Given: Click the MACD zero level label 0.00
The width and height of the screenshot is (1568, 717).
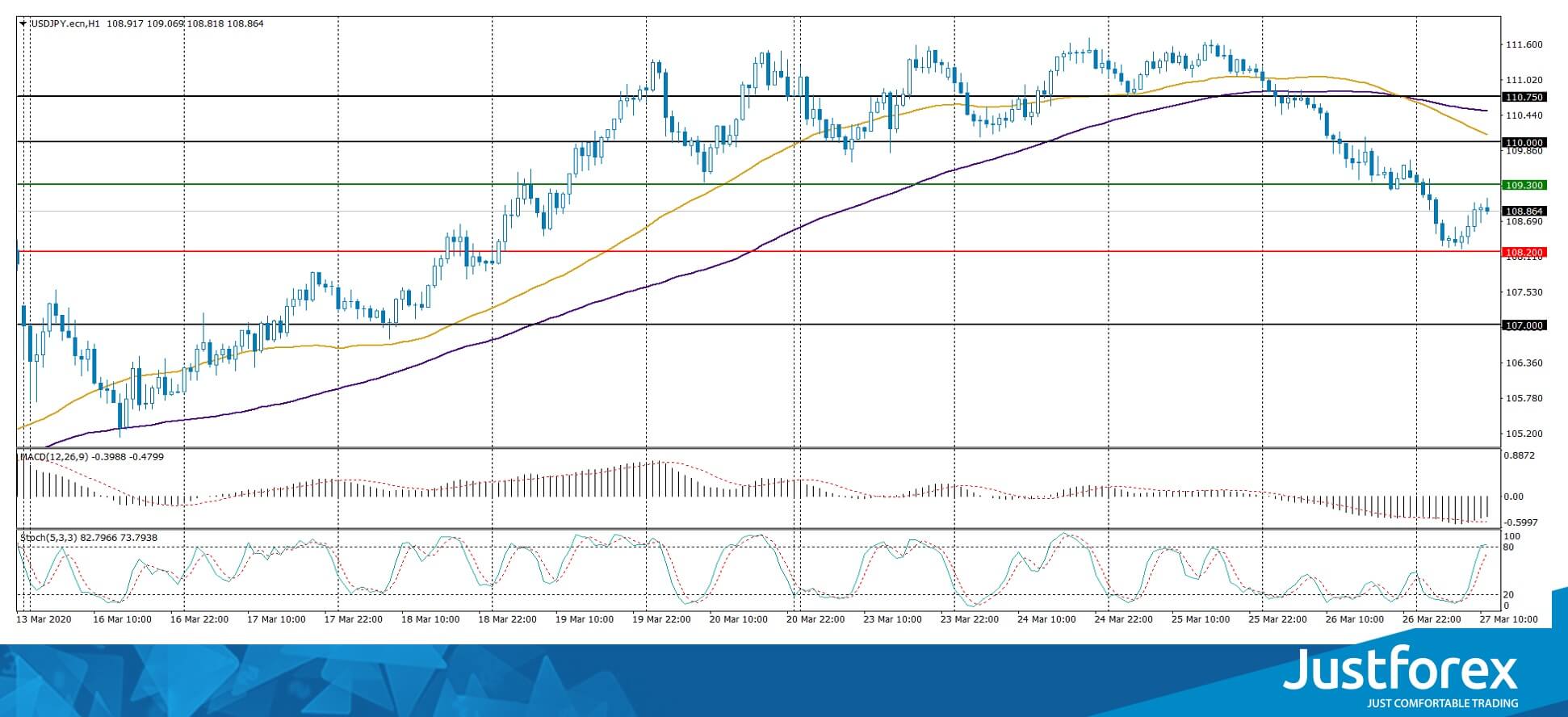Looking at the screenshot, I should (x=1515, y=497).
